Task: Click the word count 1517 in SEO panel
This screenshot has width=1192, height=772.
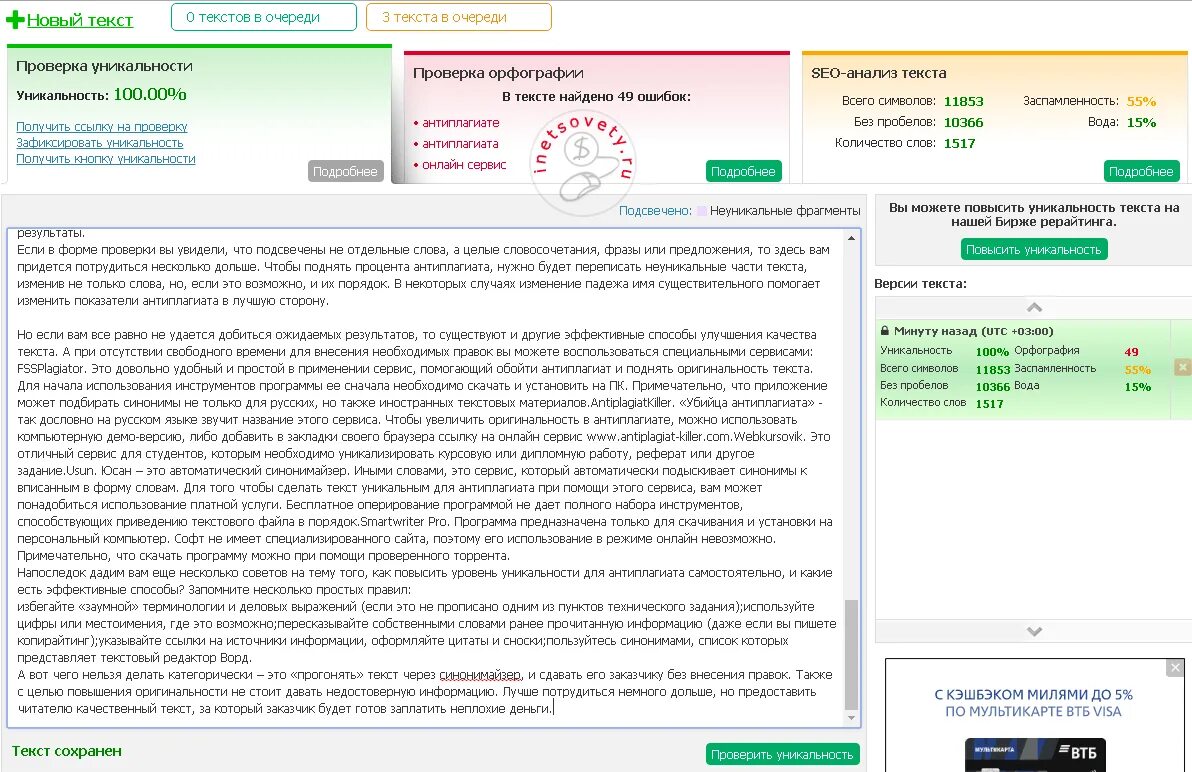Action: [959, 143]
